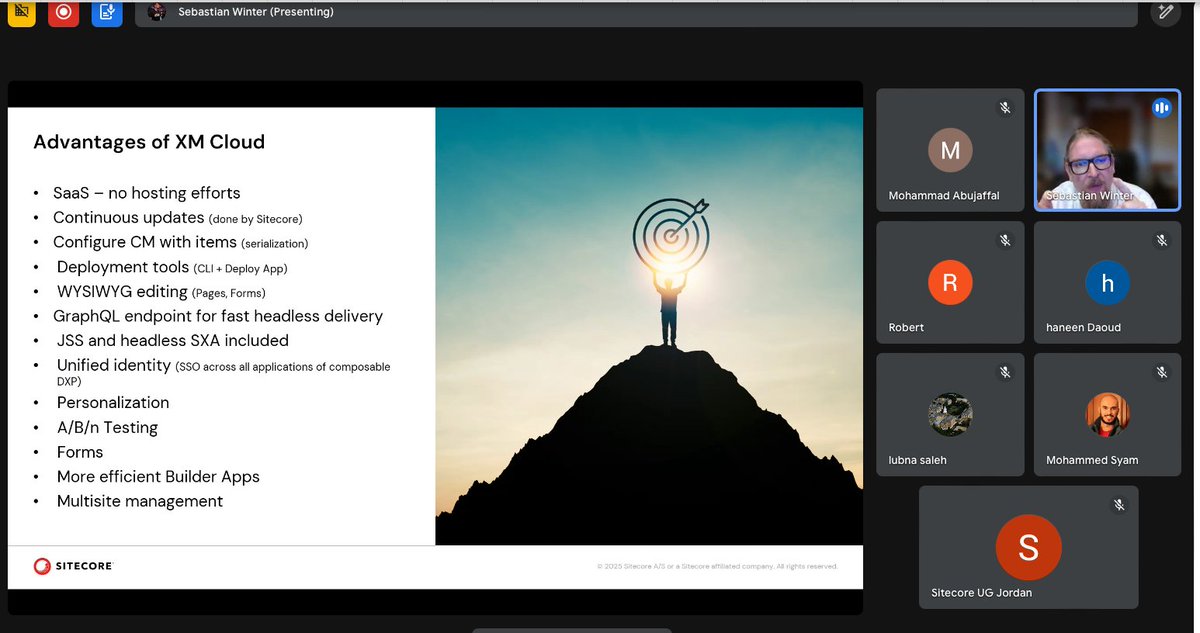This screenshot has height=633, width=1200.
Task: Click presenter avatar beside Sebastian Winter (Presenting)
Action: click(156, 12)
